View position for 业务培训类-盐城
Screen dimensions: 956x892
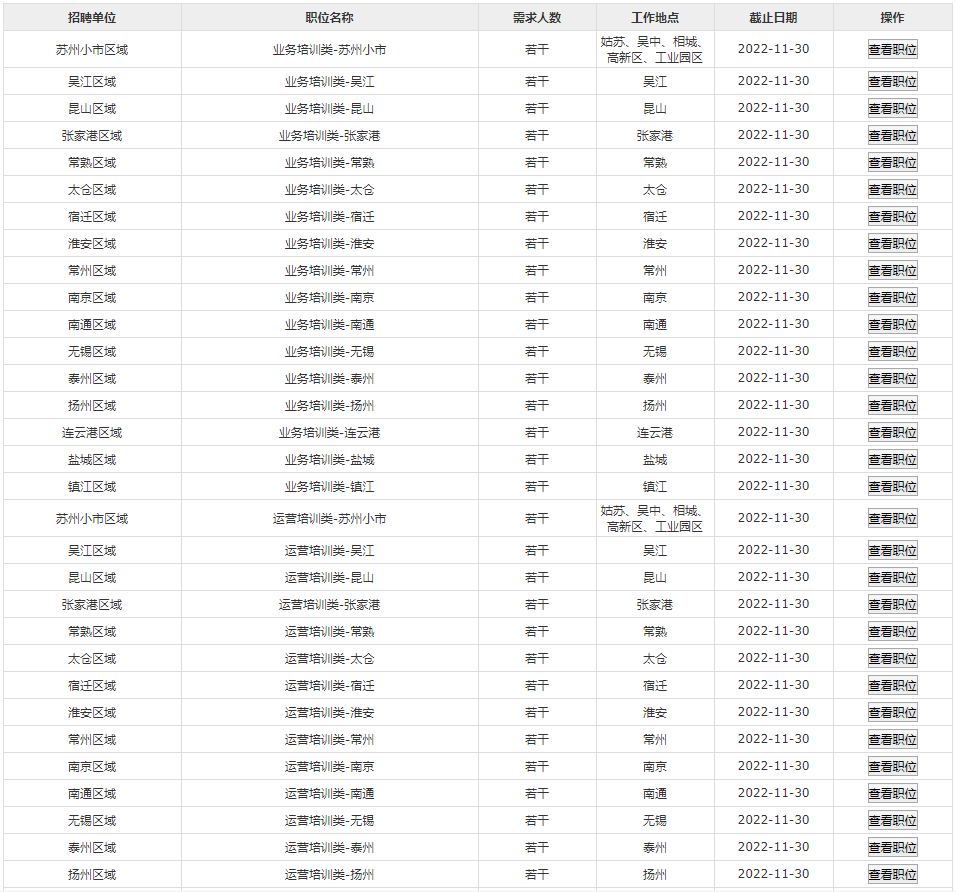893,459
